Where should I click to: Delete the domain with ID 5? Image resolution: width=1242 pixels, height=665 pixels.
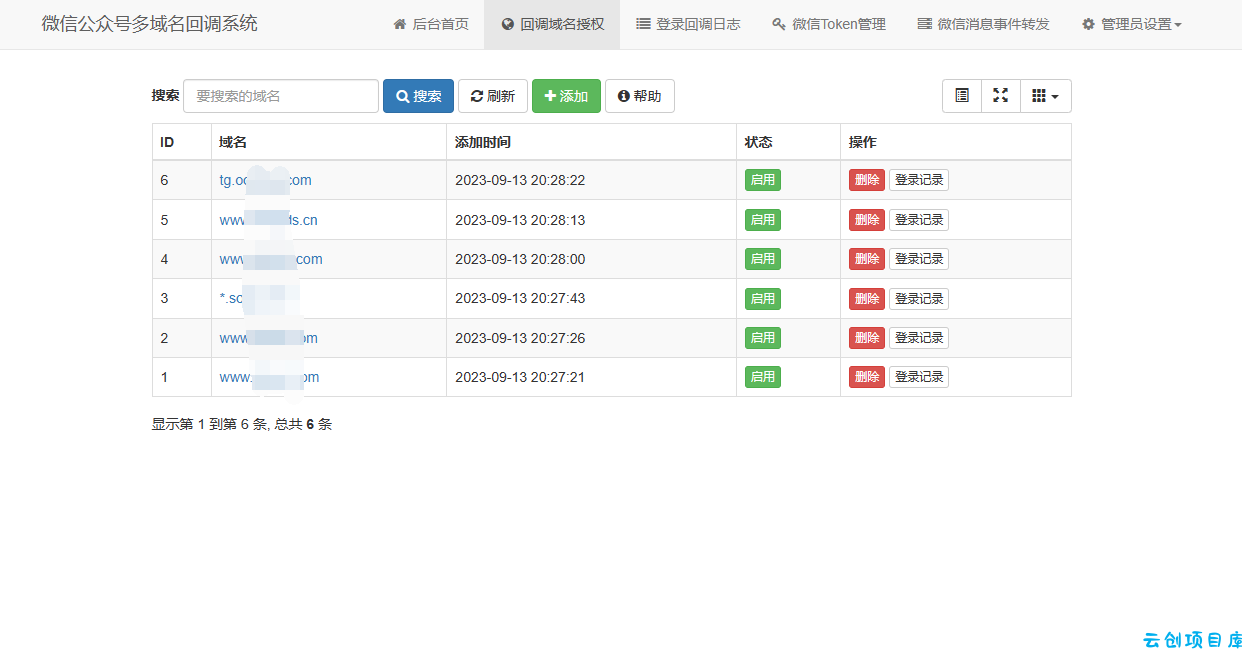pyautogui.click(x=867, y=219)
